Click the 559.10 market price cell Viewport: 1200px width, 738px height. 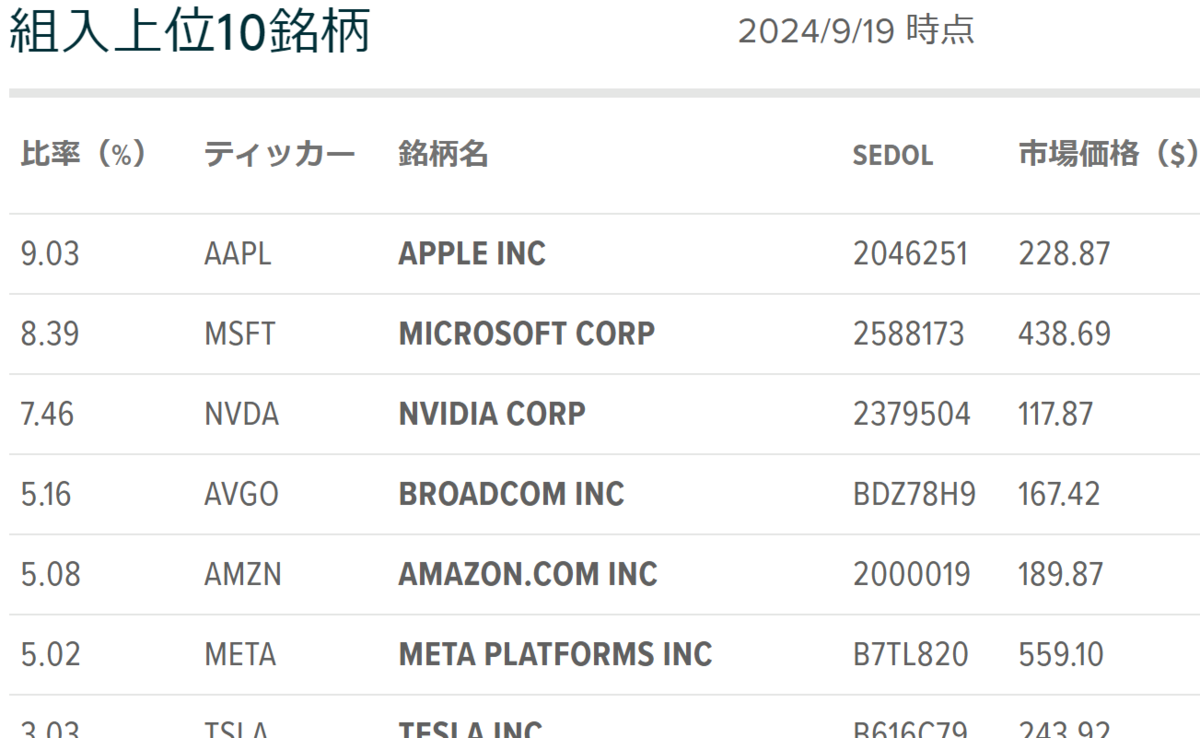click(x=1061, y=654)
